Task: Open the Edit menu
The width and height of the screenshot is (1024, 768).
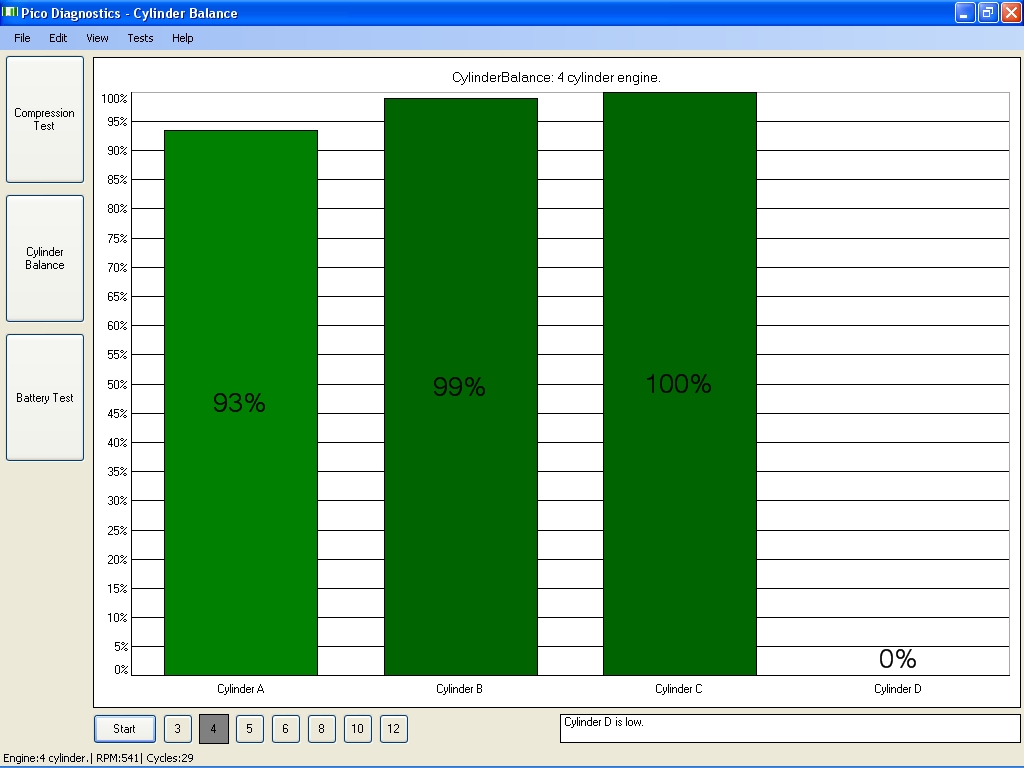Action: click(58, 38)
